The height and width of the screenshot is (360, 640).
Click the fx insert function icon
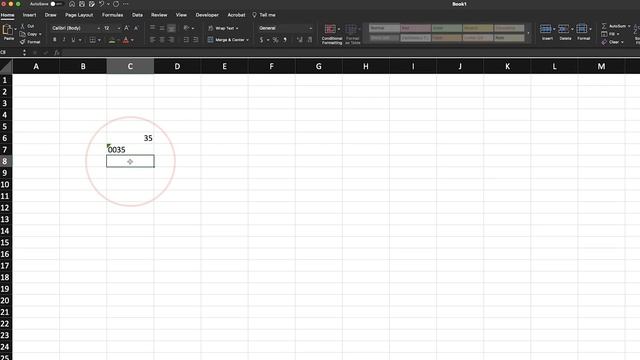(x=57, y=53)
